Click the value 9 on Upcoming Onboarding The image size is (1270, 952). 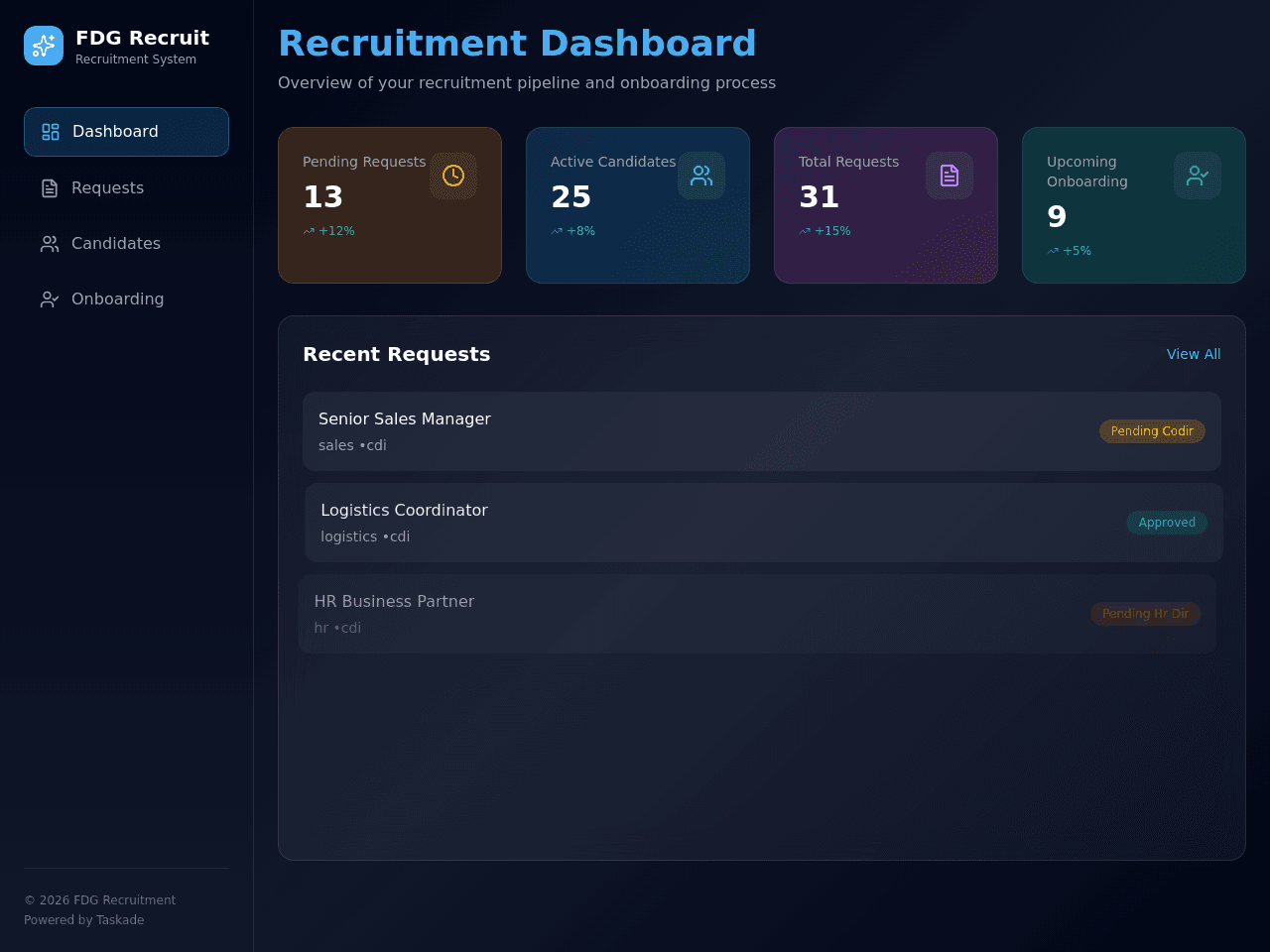coord(1057,217)
